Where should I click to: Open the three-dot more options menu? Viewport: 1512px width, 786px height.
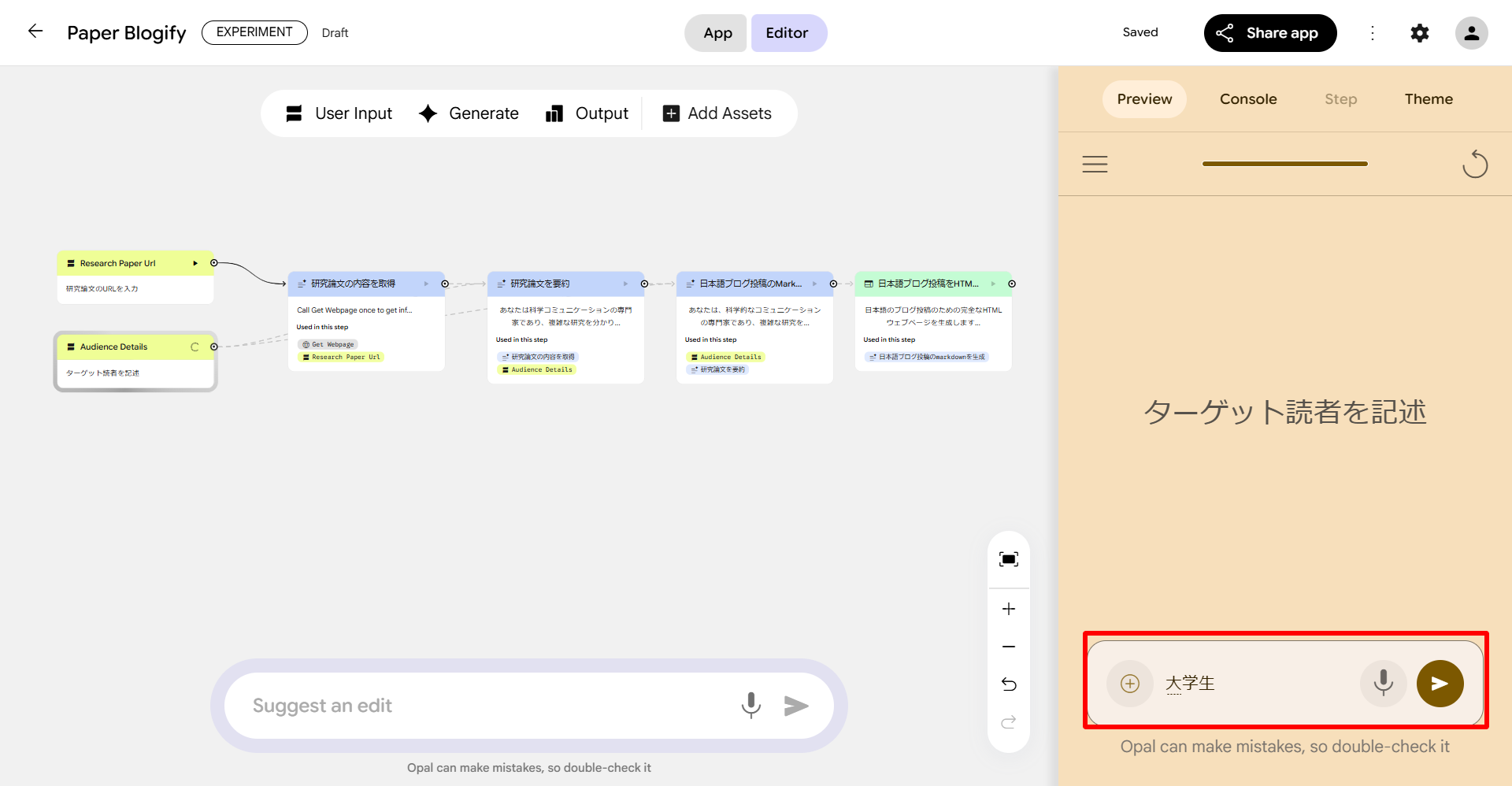[1372, 33]
